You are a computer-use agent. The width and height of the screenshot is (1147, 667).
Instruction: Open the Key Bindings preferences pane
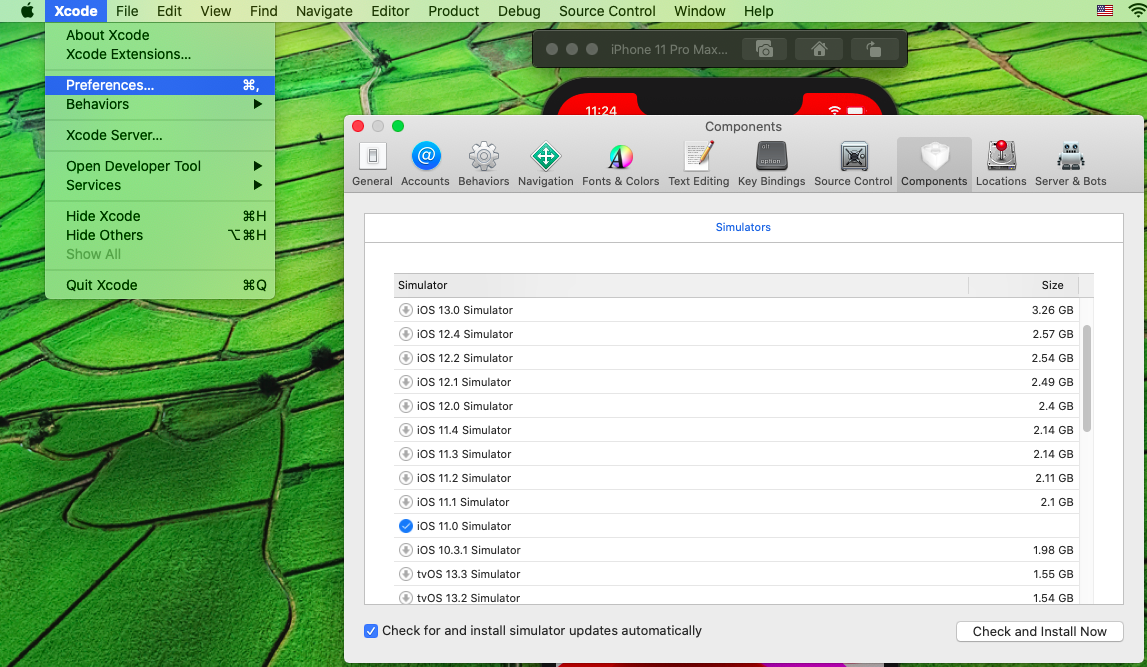771,164
